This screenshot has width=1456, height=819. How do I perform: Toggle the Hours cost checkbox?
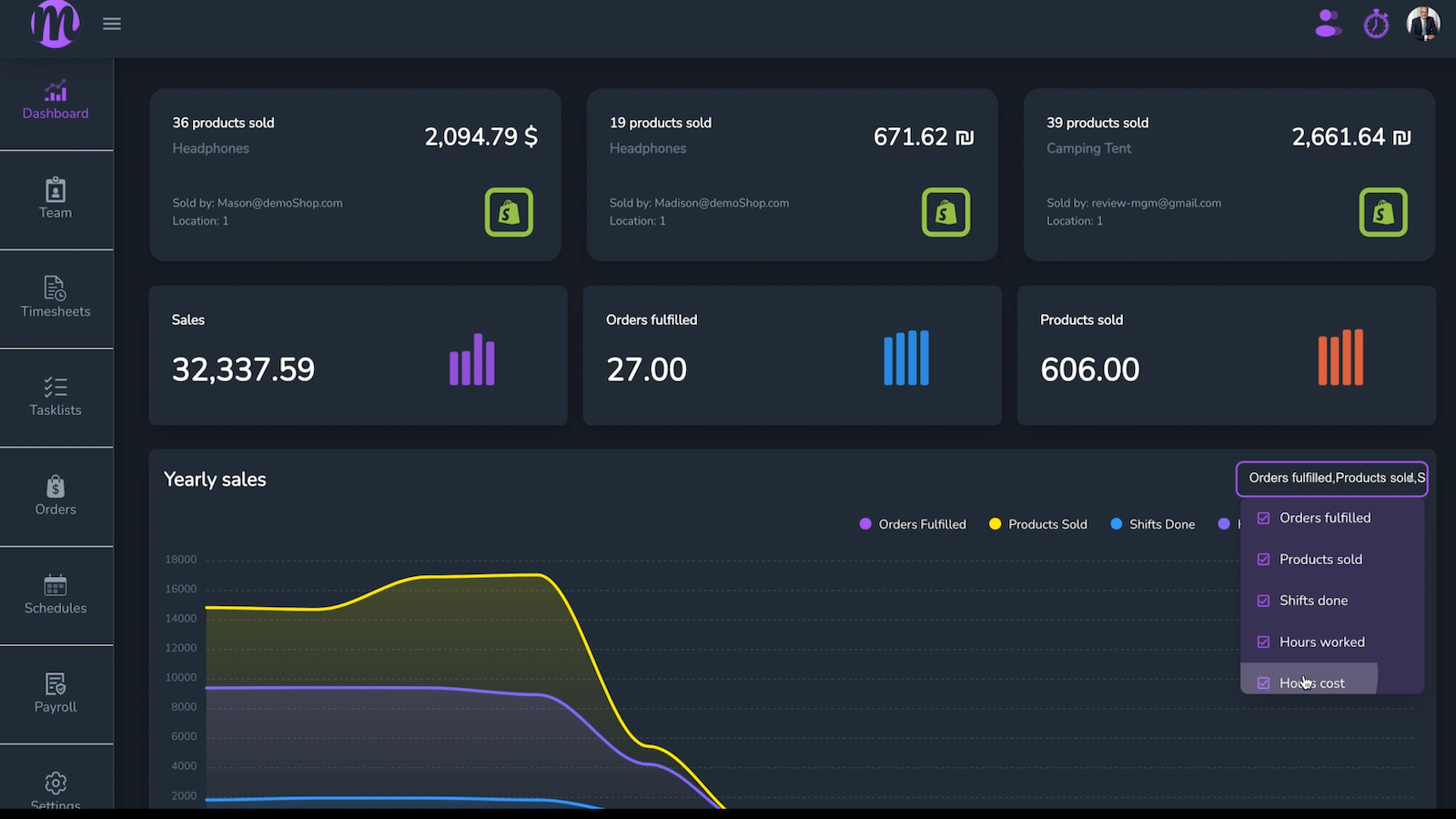point(1263,683)
